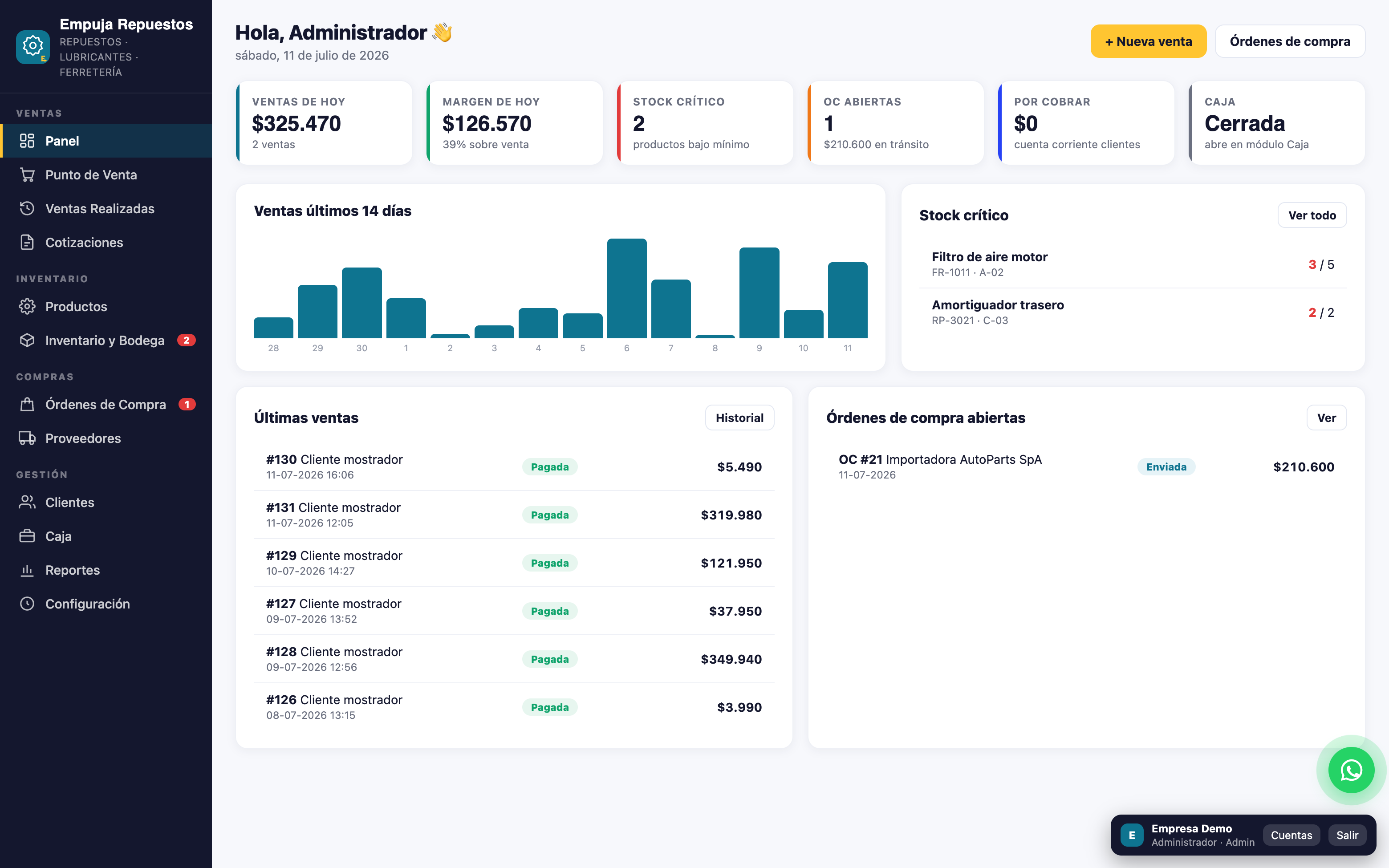The width and height of the screenshot is (1389, 868).
Task: Click the $349.940 amount
Action: click(731, 659)
